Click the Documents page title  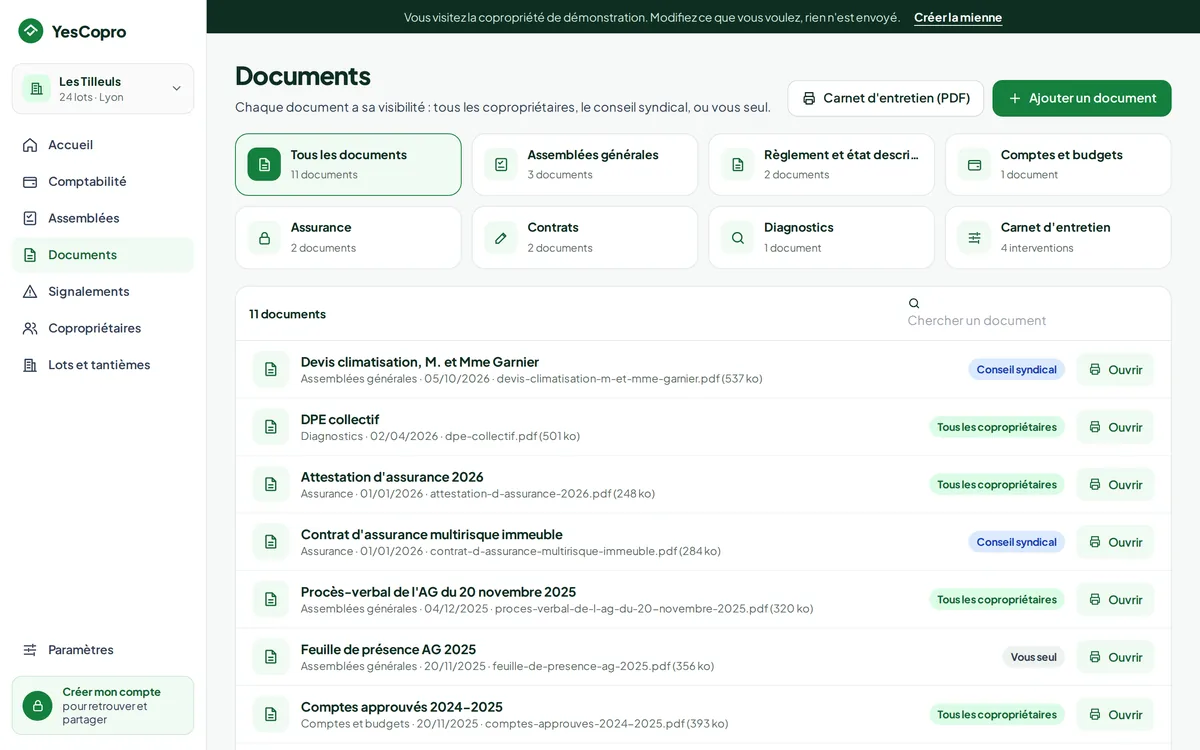[303, 75]
